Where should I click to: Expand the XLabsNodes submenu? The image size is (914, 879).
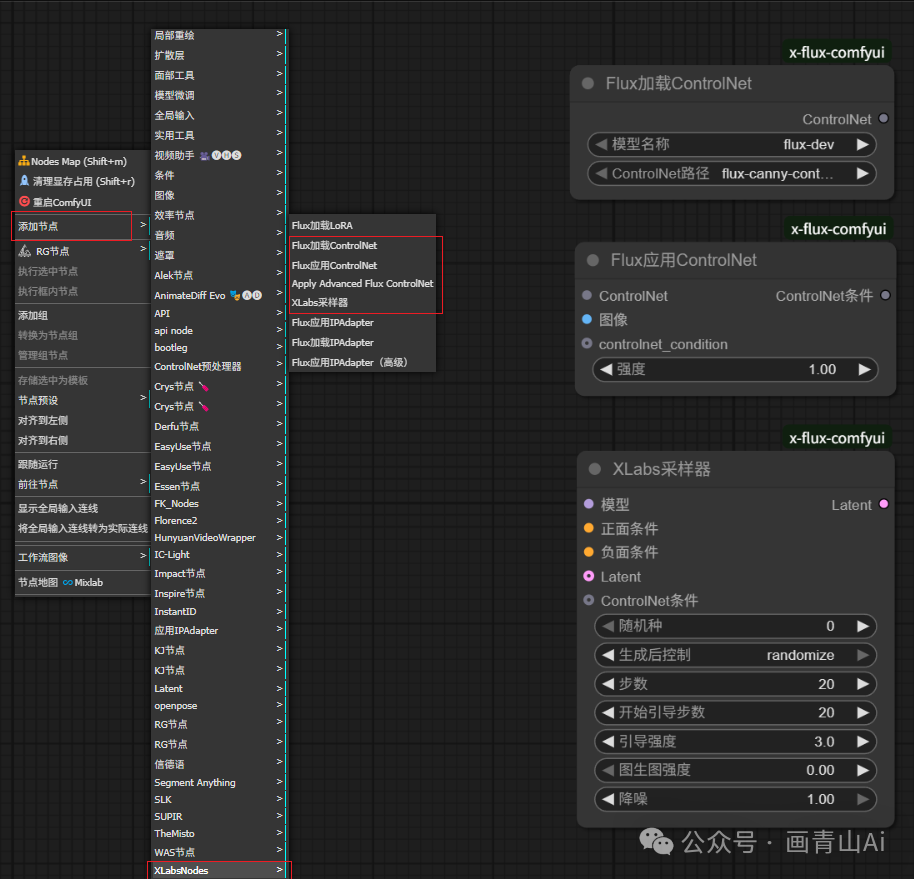coord(218,870)
